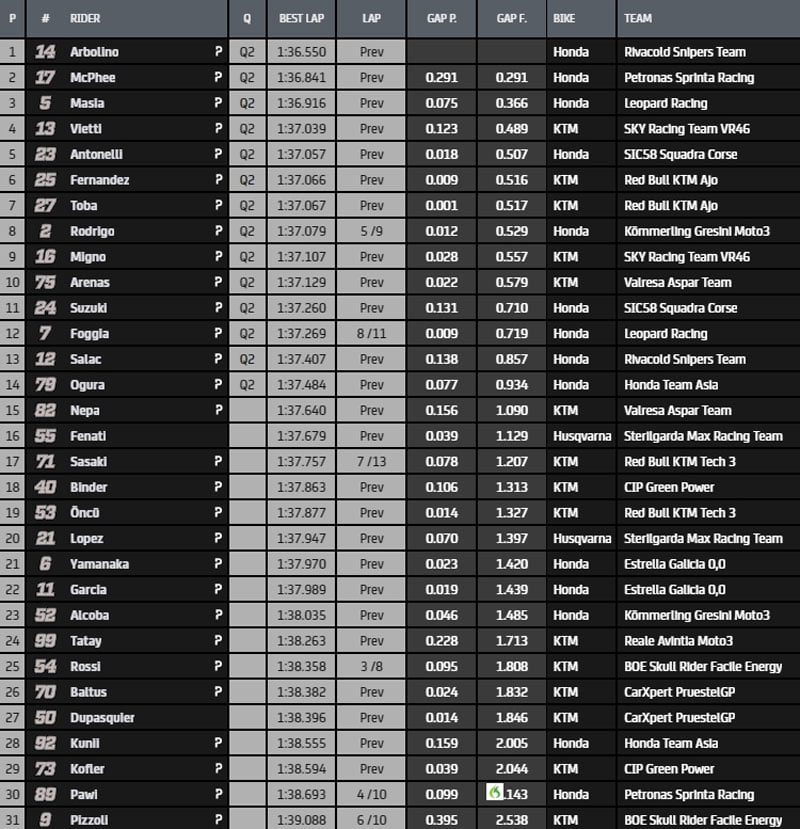Screen dimensions: 800x829
Task: Click the number 14 badge for Arbolino
Action: coord(45,52)
